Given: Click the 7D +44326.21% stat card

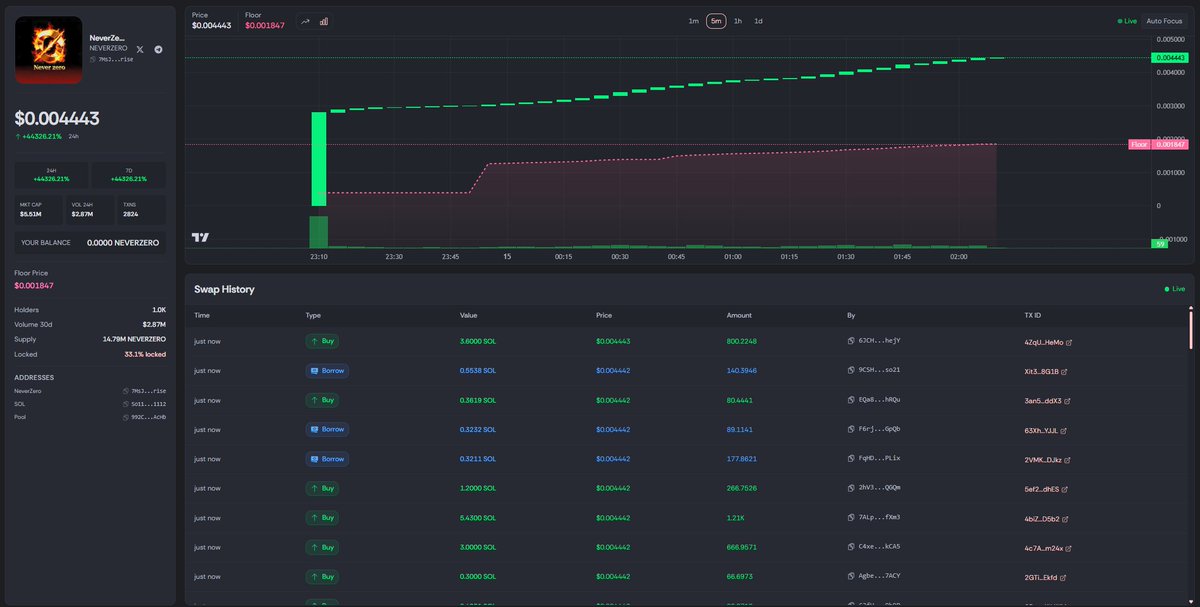Looking at the screenshot, I should 129,175.
